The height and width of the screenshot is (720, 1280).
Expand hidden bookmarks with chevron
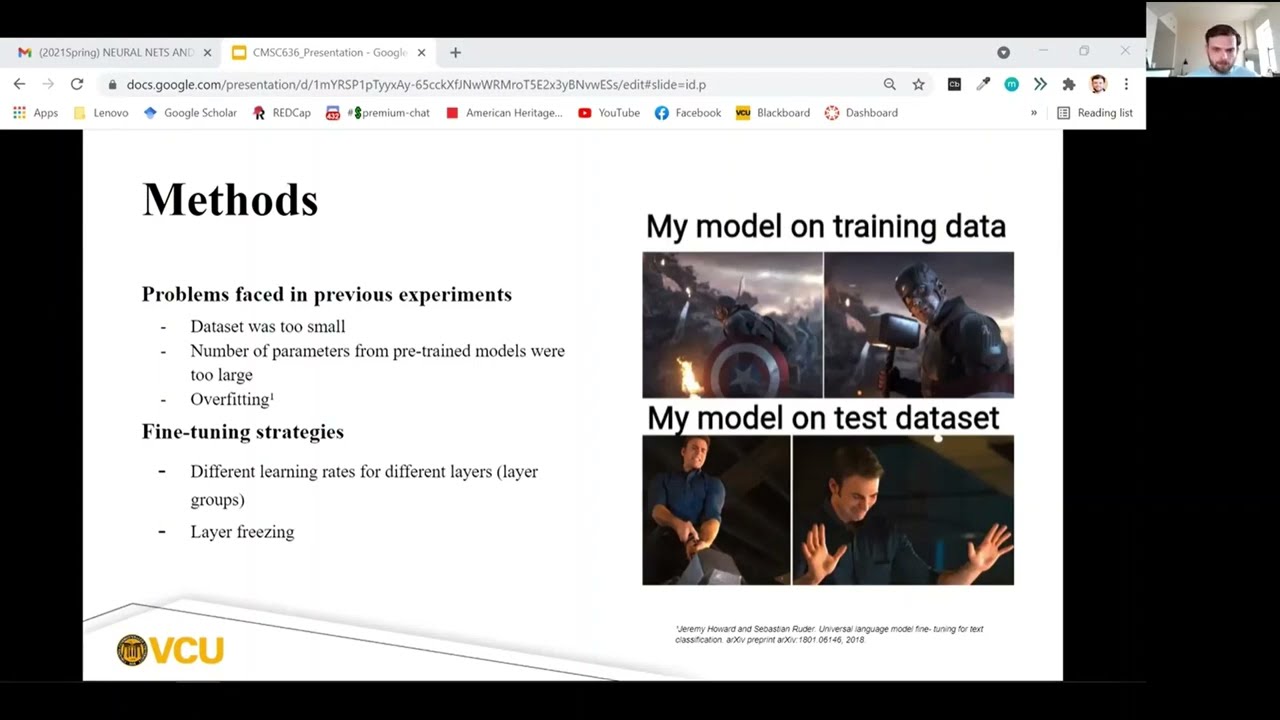(1034, 113)
